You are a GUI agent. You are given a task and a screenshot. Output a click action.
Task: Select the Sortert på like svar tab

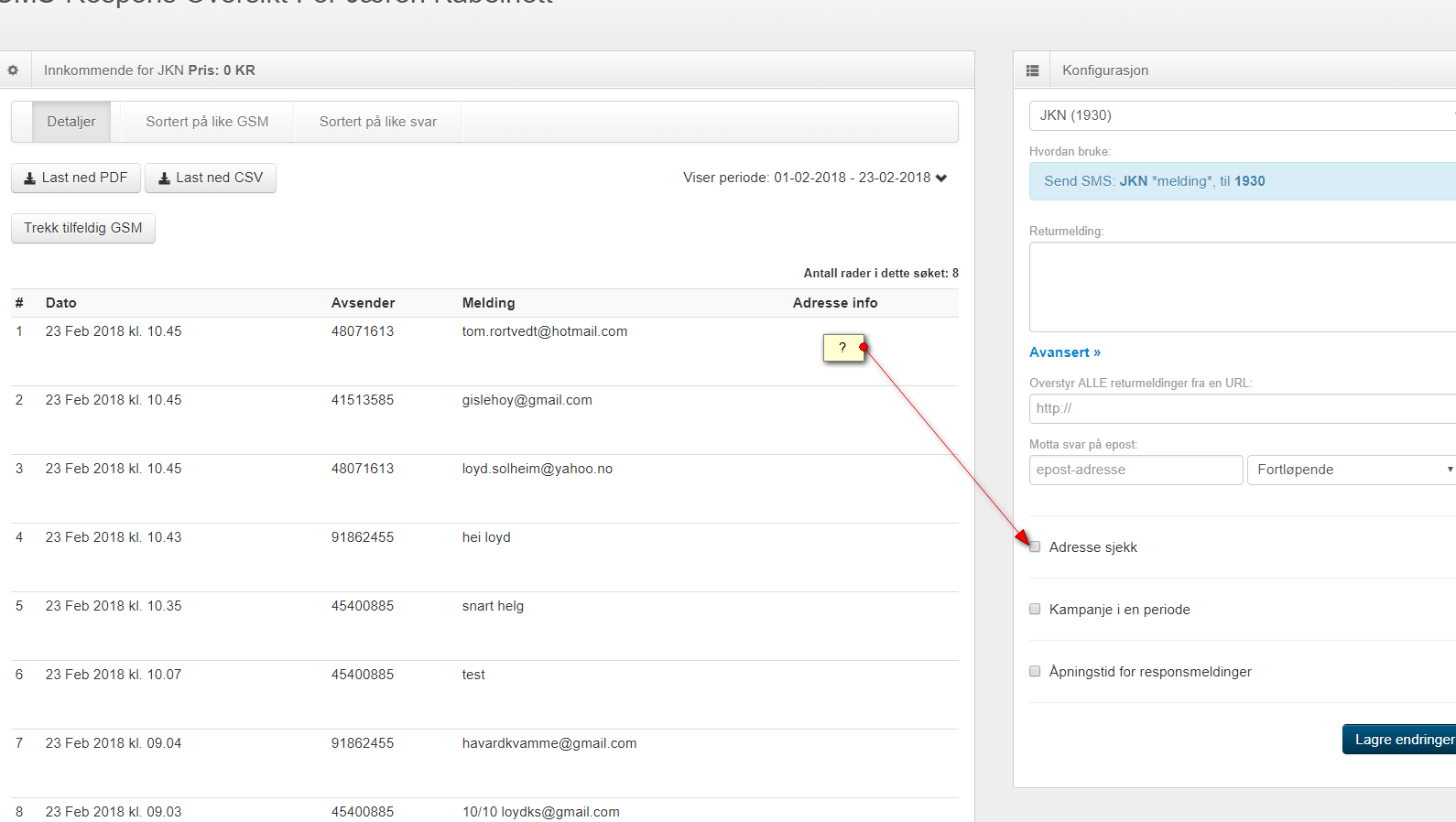377,122
